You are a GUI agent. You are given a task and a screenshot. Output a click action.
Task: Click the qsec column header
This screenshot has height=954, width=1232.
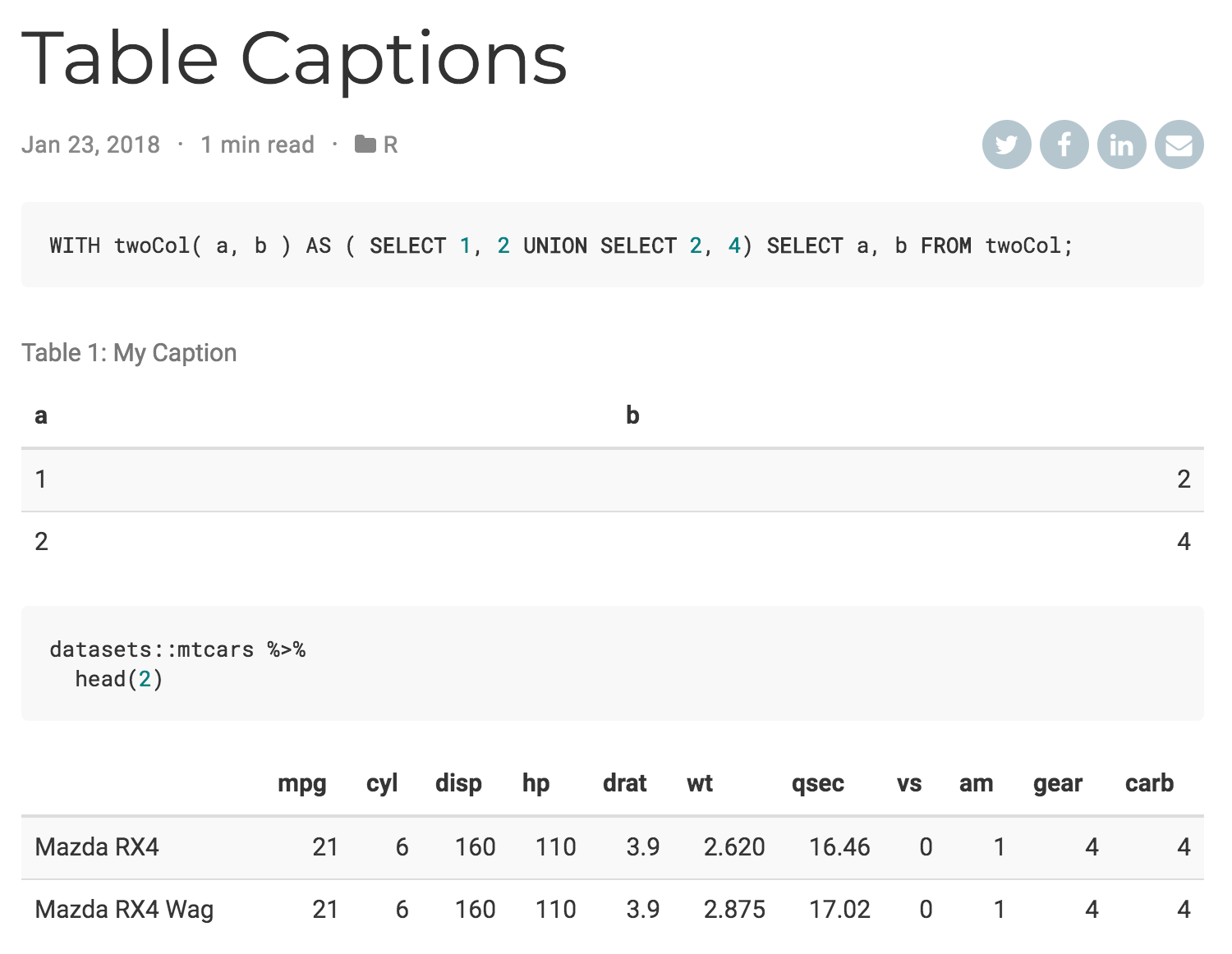(817, 784)
